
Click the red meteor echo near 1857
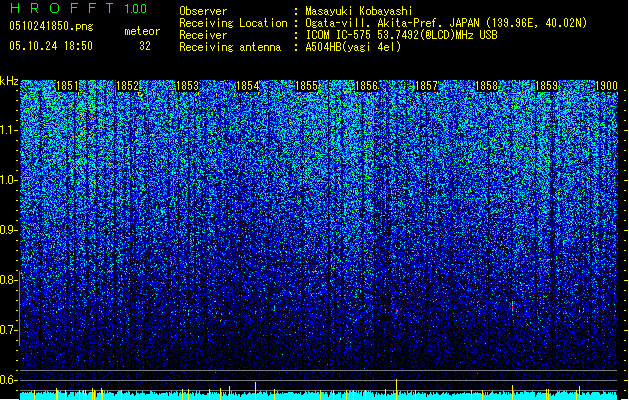pos(396,311)
